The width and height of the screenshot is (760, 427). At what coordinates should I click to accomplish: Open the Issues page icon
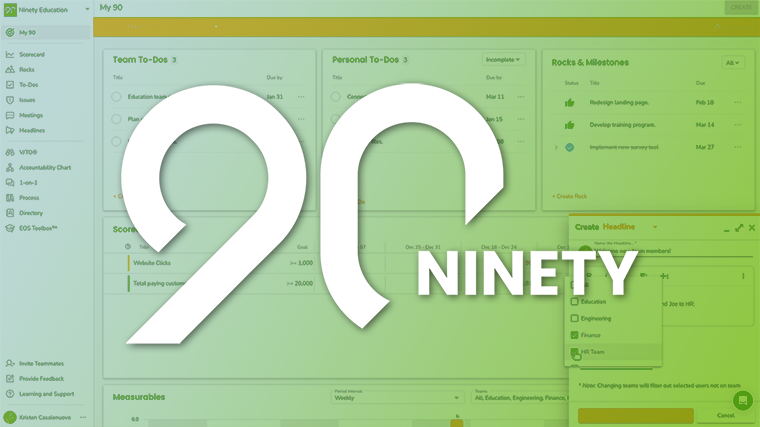pyautogui.click(x=10, y=100)
